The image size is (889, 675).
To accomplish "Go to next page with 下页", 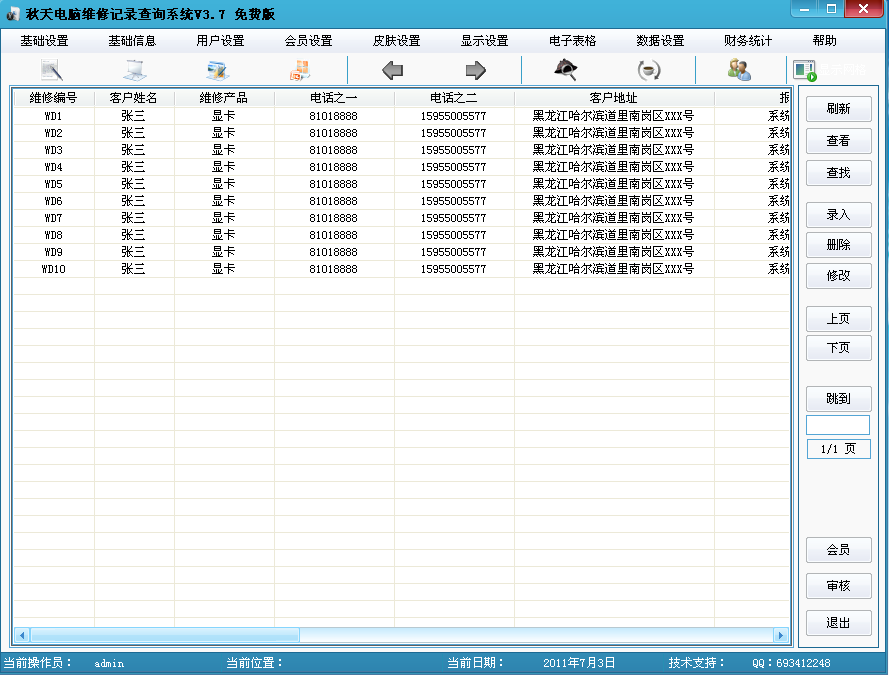I will click(839, 348).
